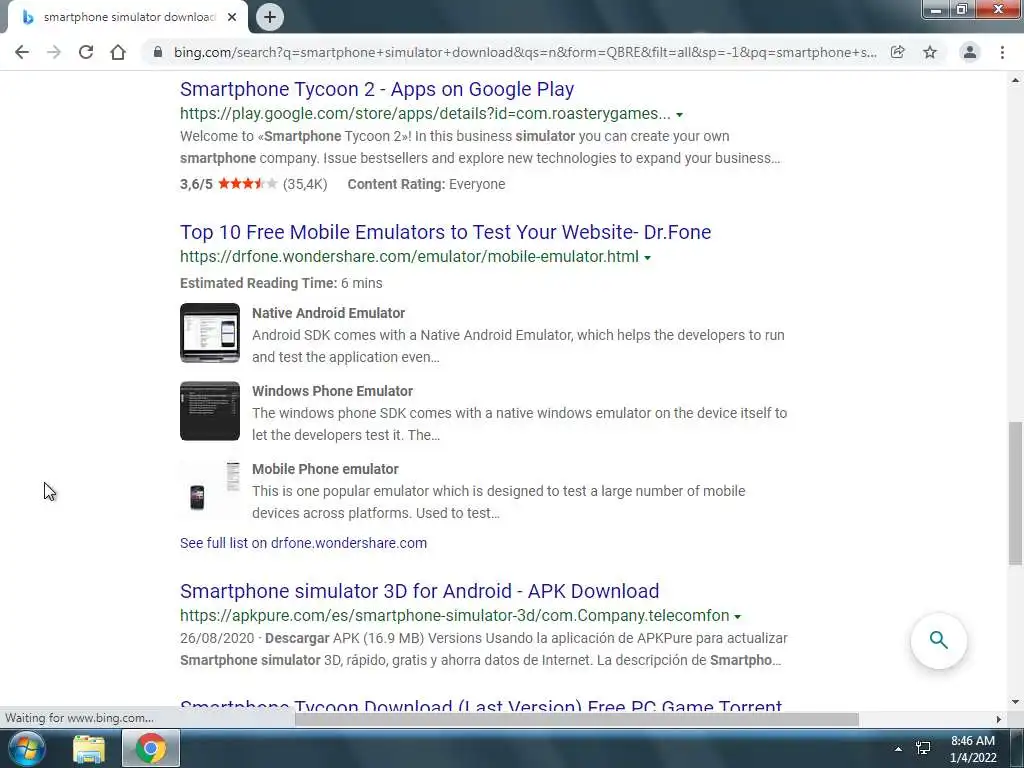The image size is (1024, 768).
Task: Open a new tab with the plus button
Action: [x=270, y=17]
